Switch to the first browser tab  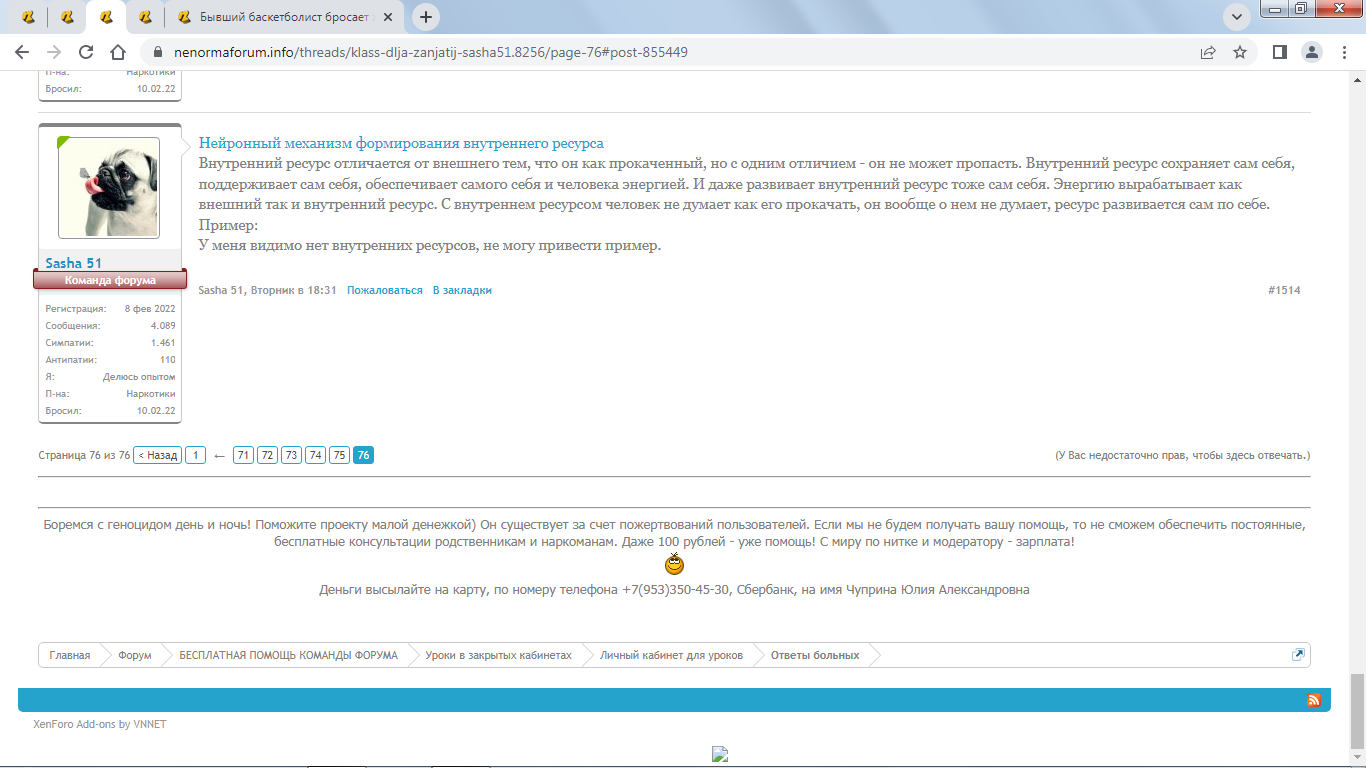coord(29,17)
